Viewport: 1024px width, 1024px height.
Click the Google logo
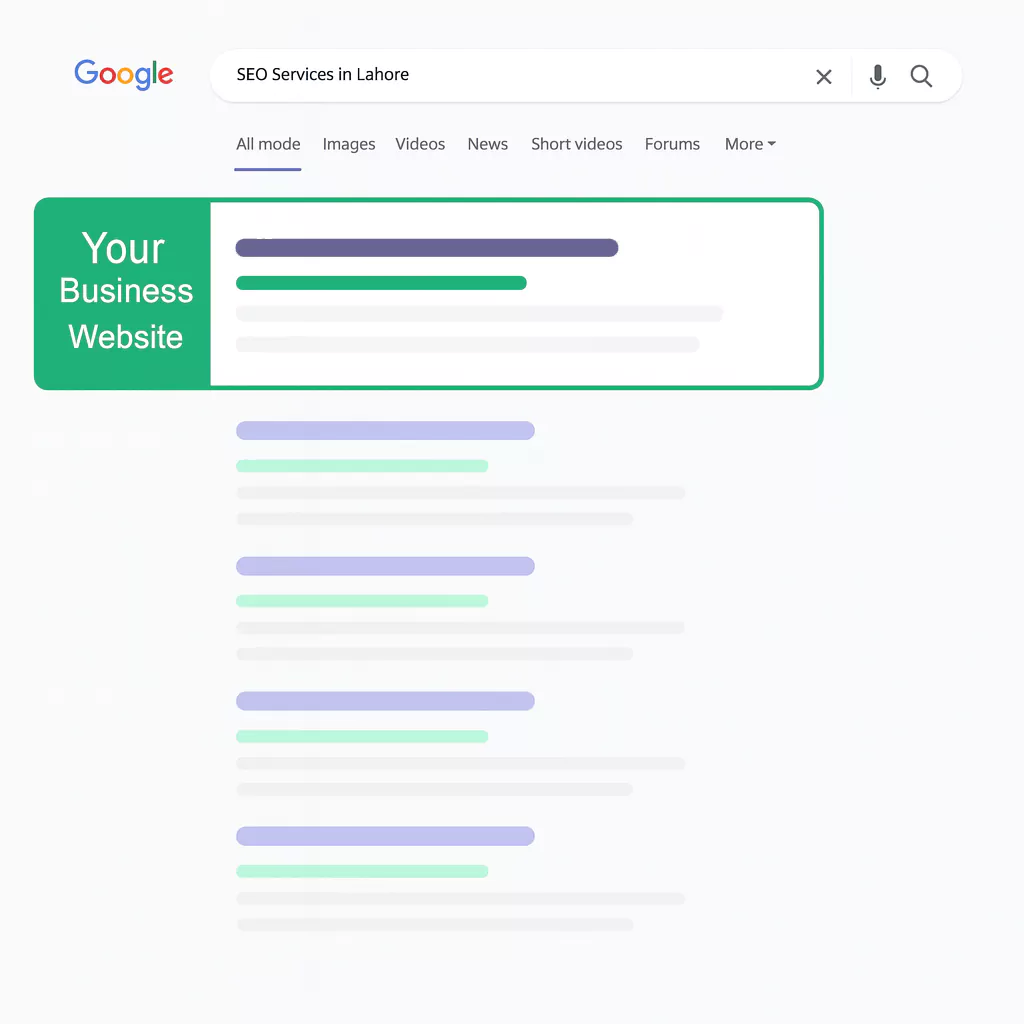click(x=124, y=74)
